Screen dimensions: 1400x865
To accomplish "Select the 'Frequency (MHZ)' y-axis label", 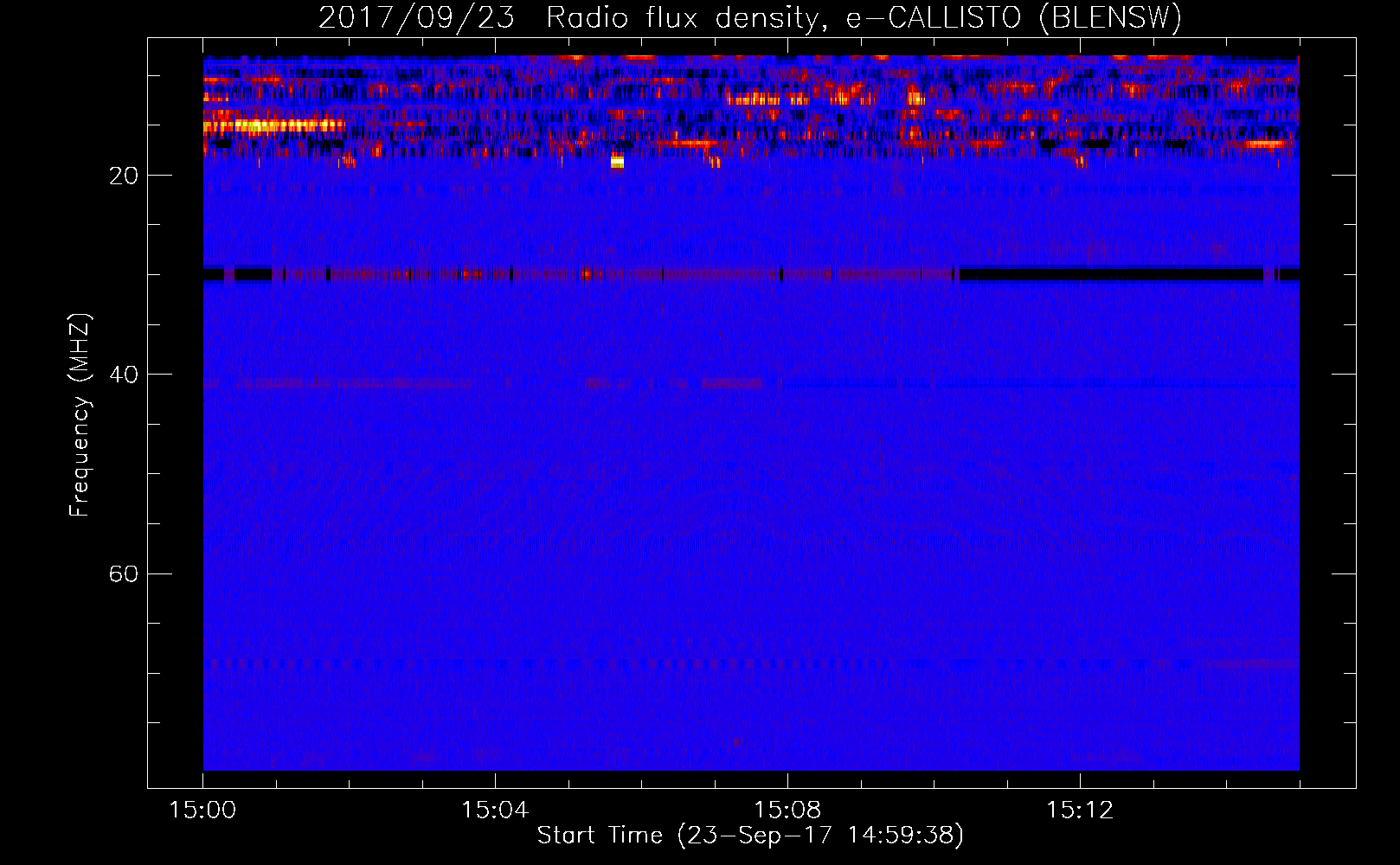I will coord(80,414).
